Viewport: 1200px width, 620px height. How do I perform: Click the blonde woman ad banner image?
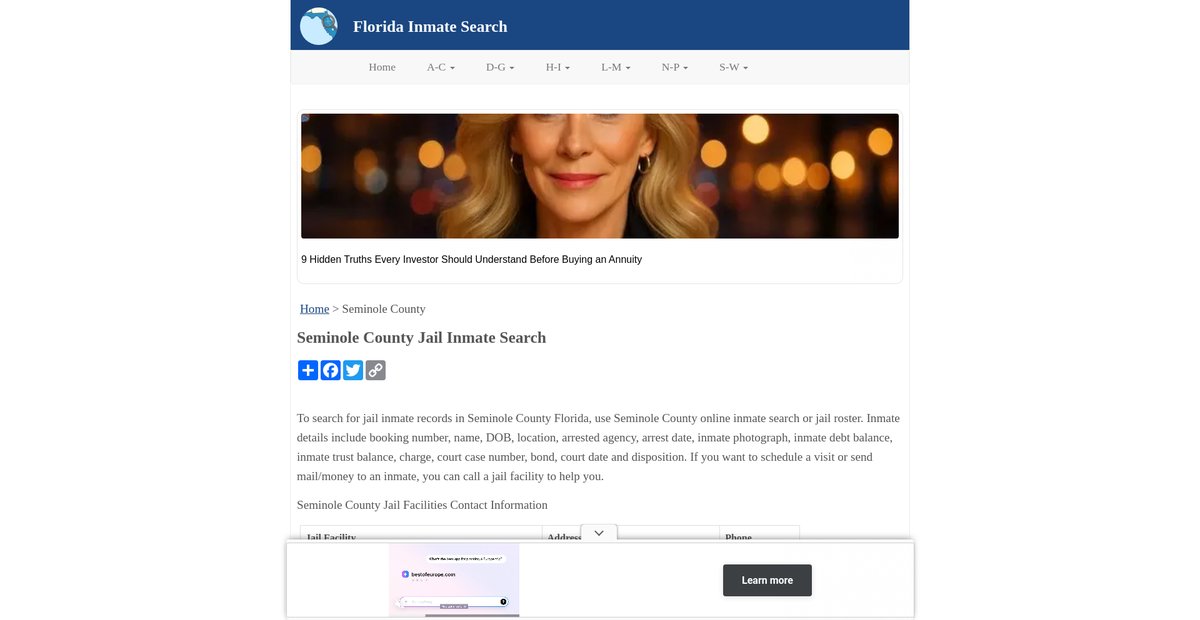tap(600, 176)
